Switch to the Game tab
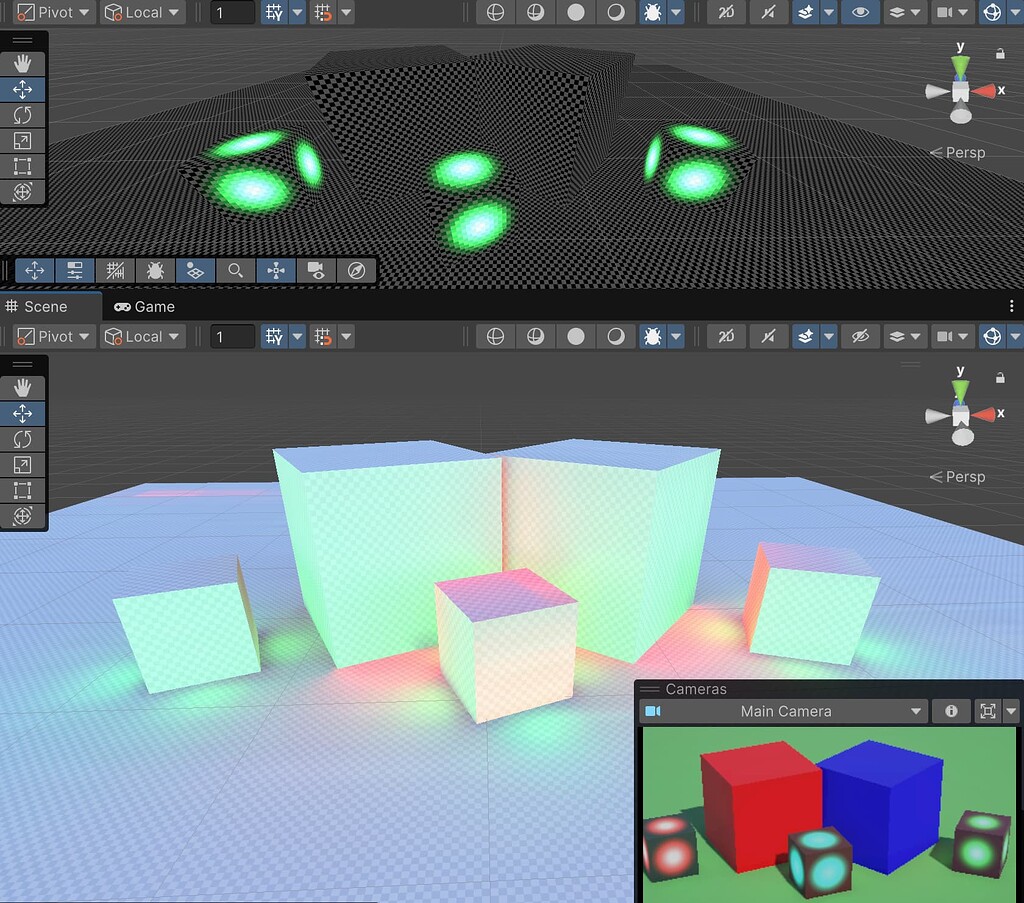 (x=144, y=306)
